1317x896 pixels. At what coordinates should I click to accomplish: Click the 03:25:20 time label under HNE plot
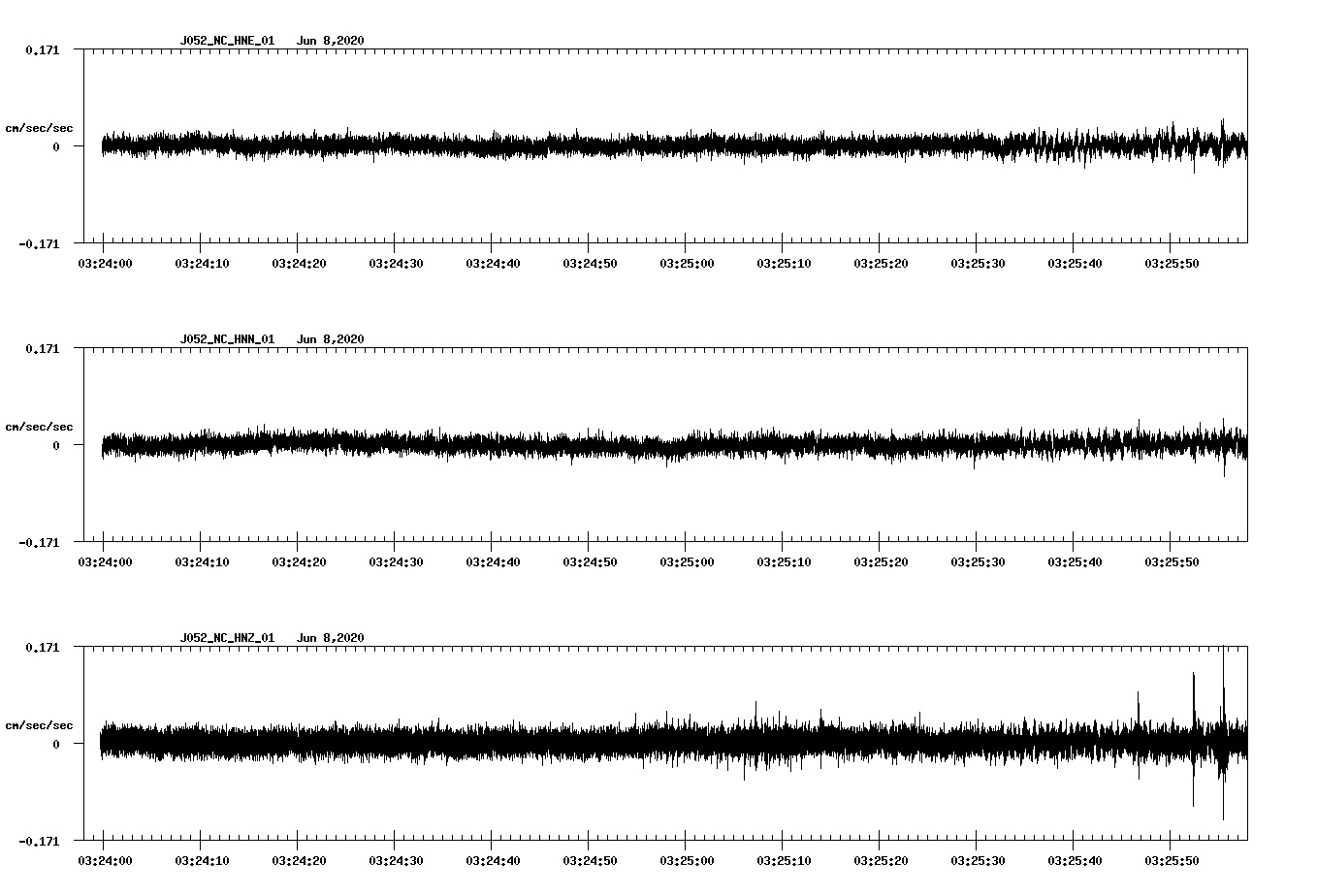pos(880,264)
